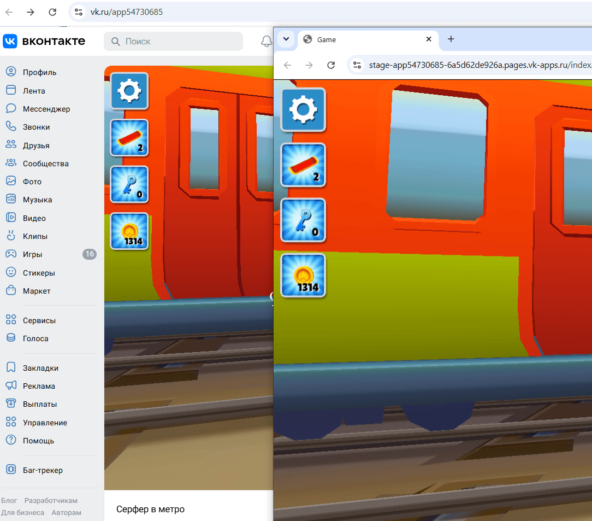Screen dimensions: 592x521
Task: Open notifications bell in VK header
Action: [x=267, y=41]
